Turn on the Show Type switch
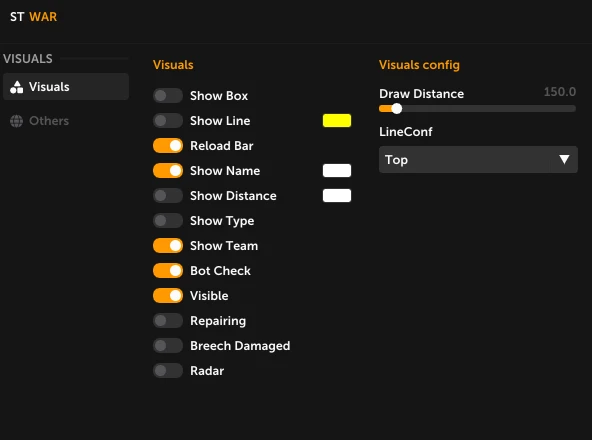592x440 pixels. pyautogui.click(x=168, y=221)
